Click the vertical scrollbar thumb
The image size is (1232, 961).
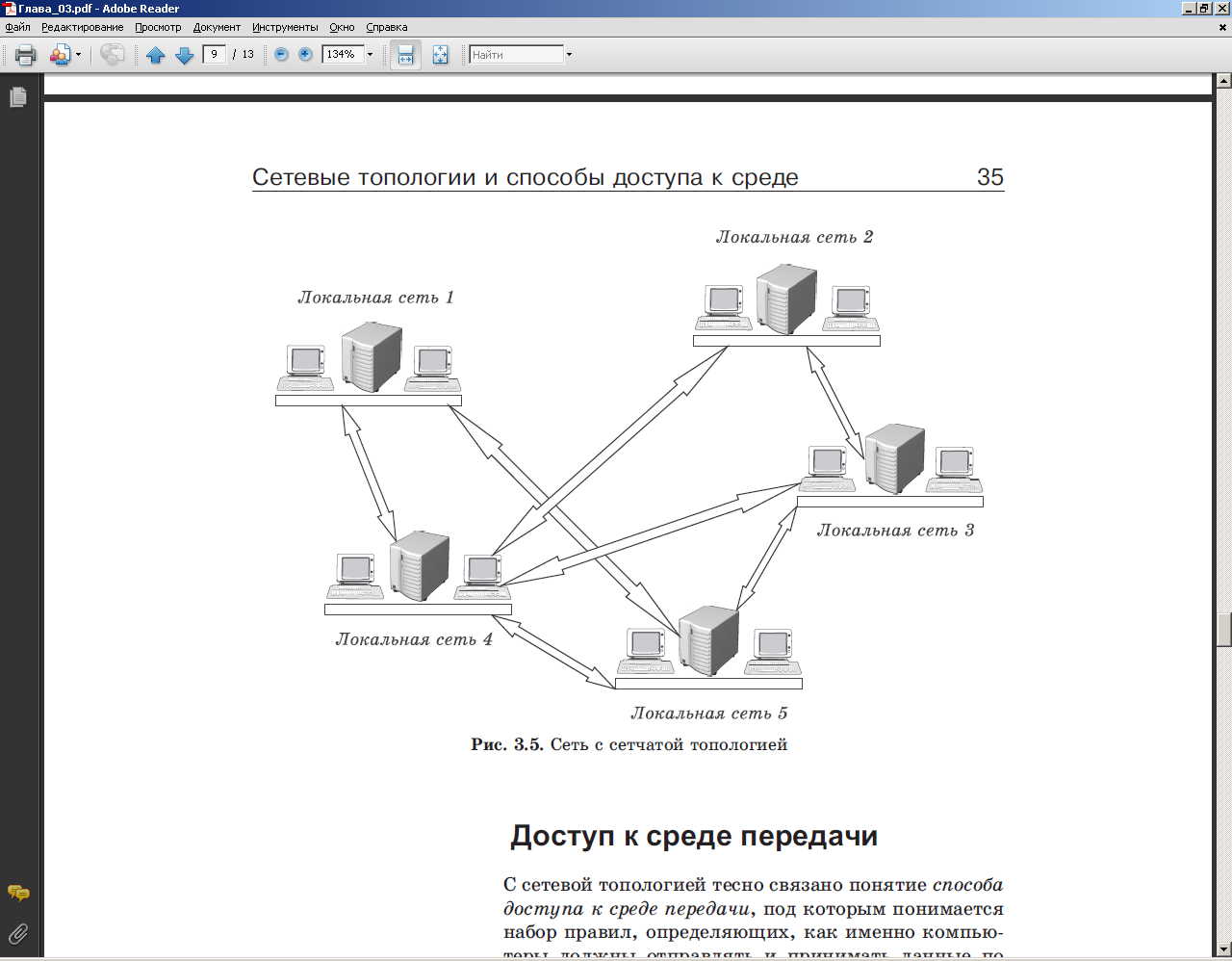pos(1223,630)
